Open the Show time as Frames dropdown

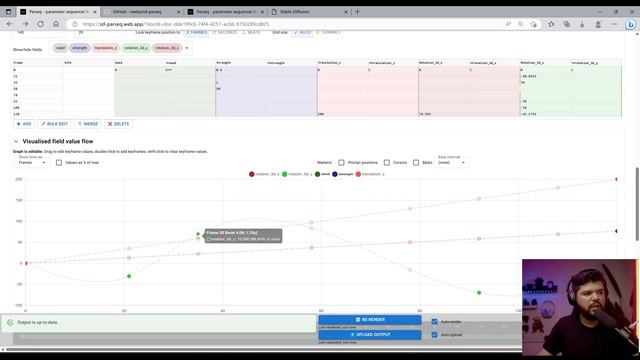(31, 162)
